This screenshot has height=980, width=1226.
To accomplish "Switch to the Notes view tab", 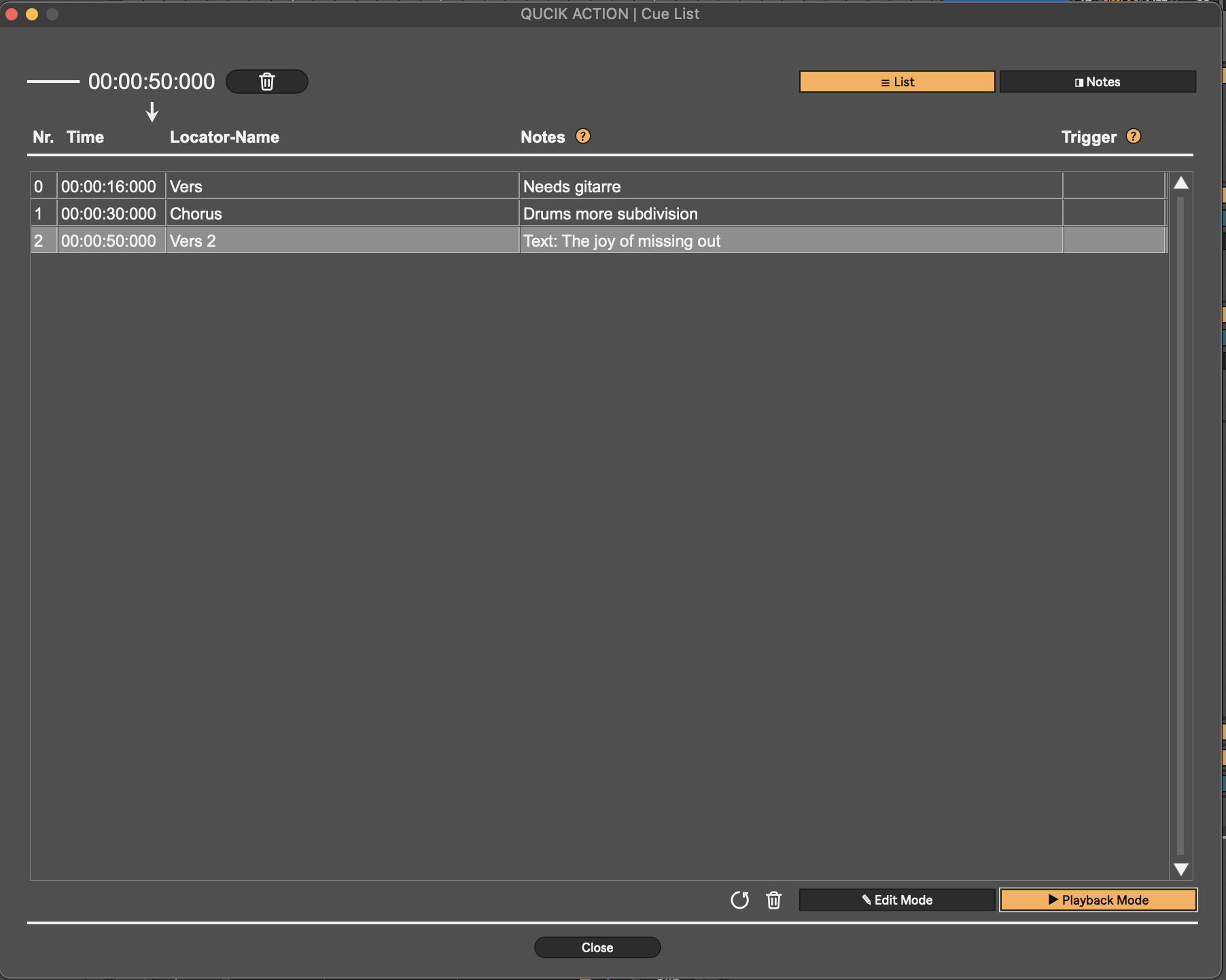I will coord(1097,82).
